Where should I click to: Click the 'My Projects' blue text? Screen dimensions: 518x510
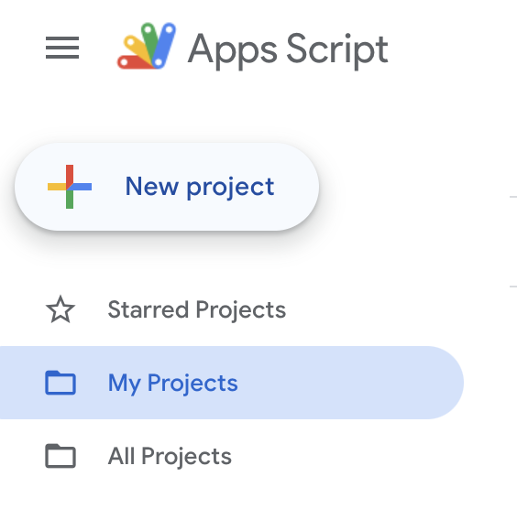click(172, 383)
